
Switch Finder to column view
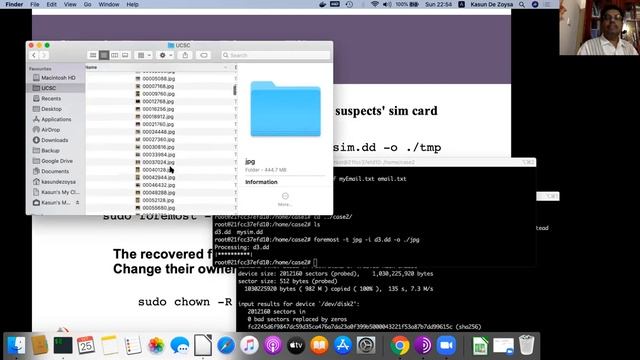tap(115, 55)
